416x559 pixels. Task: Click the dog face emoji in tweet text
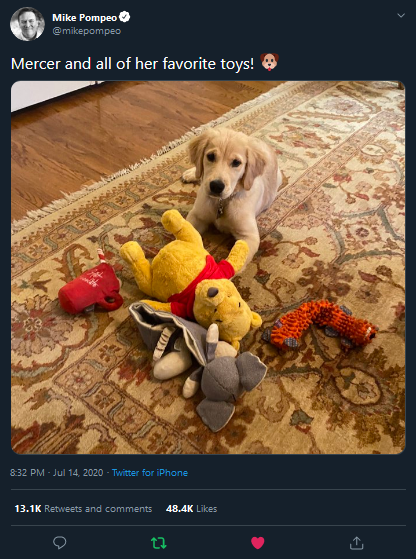pos(269,62)
